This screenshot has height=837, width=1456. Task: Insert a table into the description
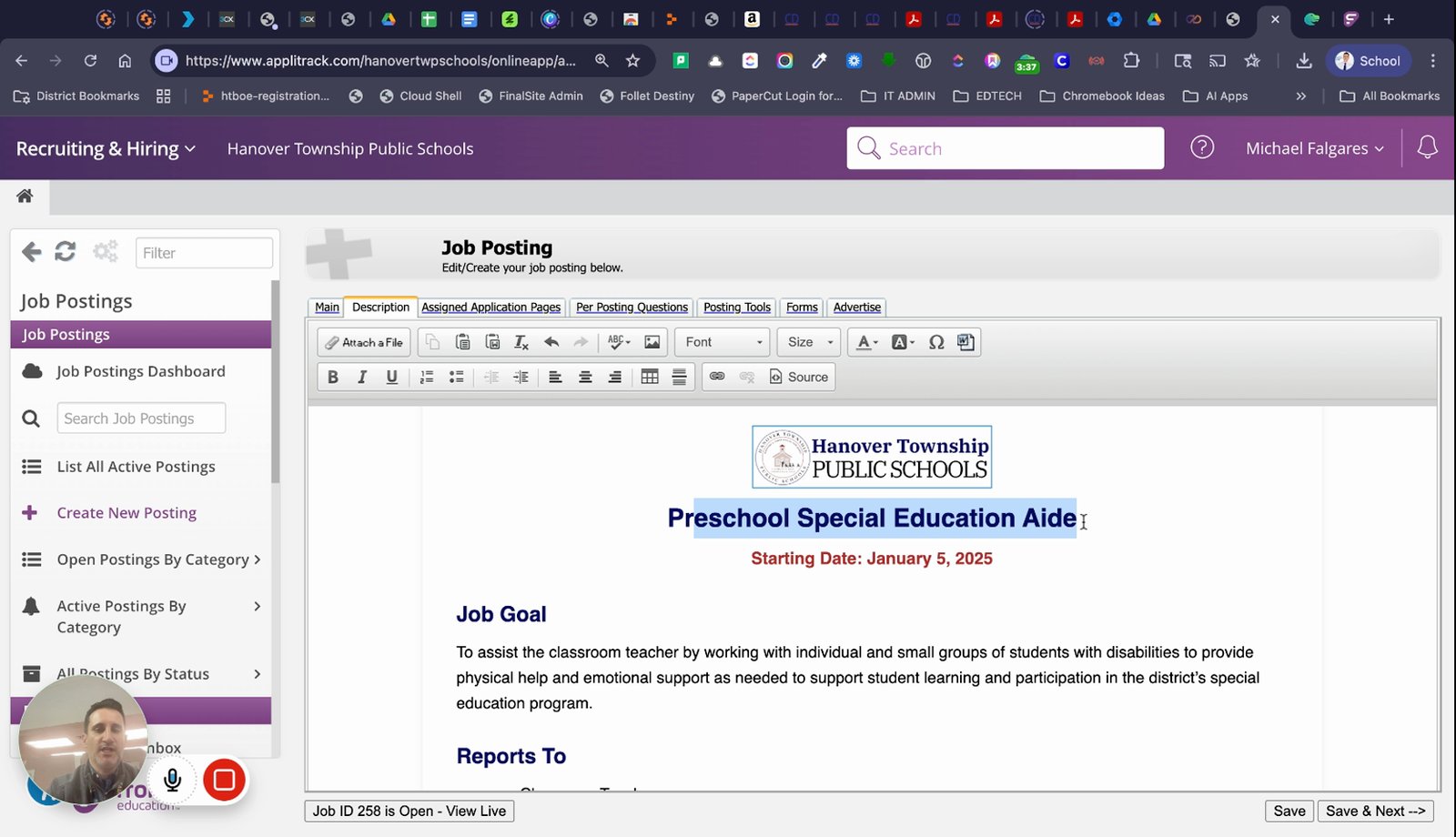tap(650, 377)
